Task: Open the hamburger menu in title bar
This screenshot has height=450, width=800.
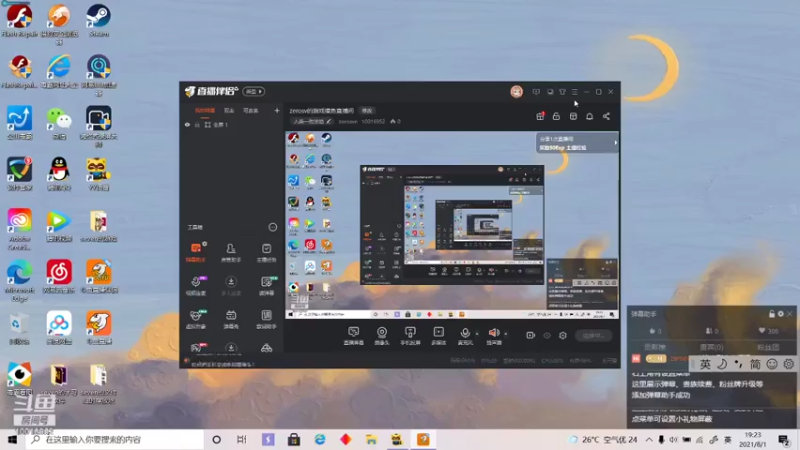Action: pyautogui.click(x=574, y=92)
